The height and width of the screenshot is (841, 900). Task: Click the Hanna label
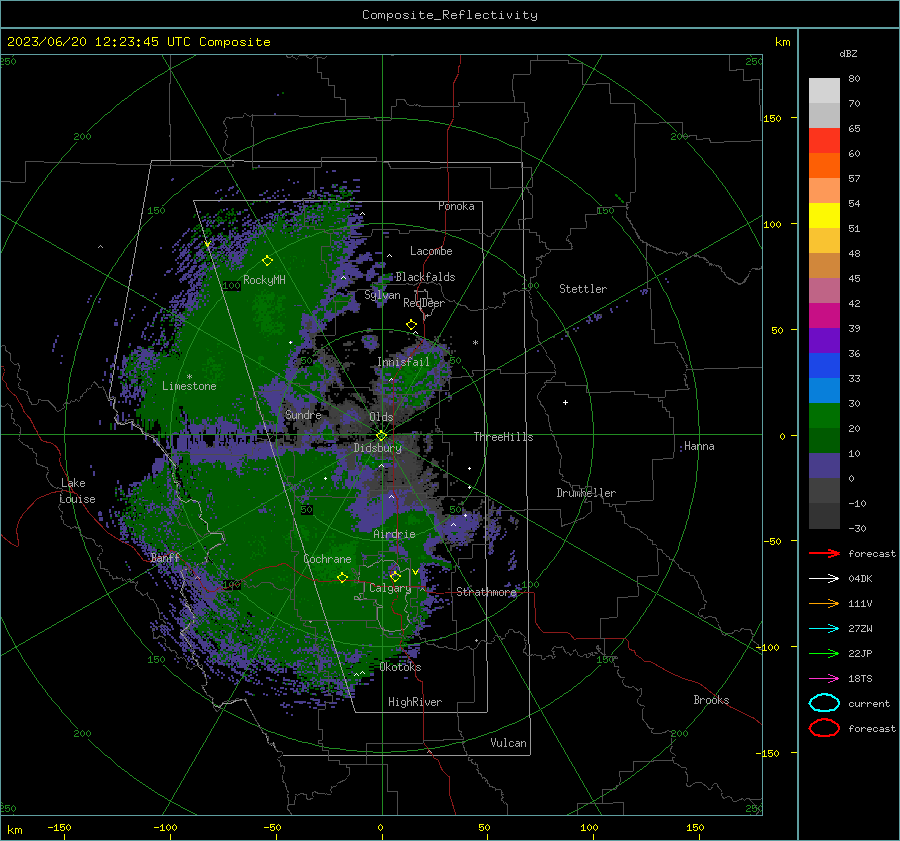[699, 446]
